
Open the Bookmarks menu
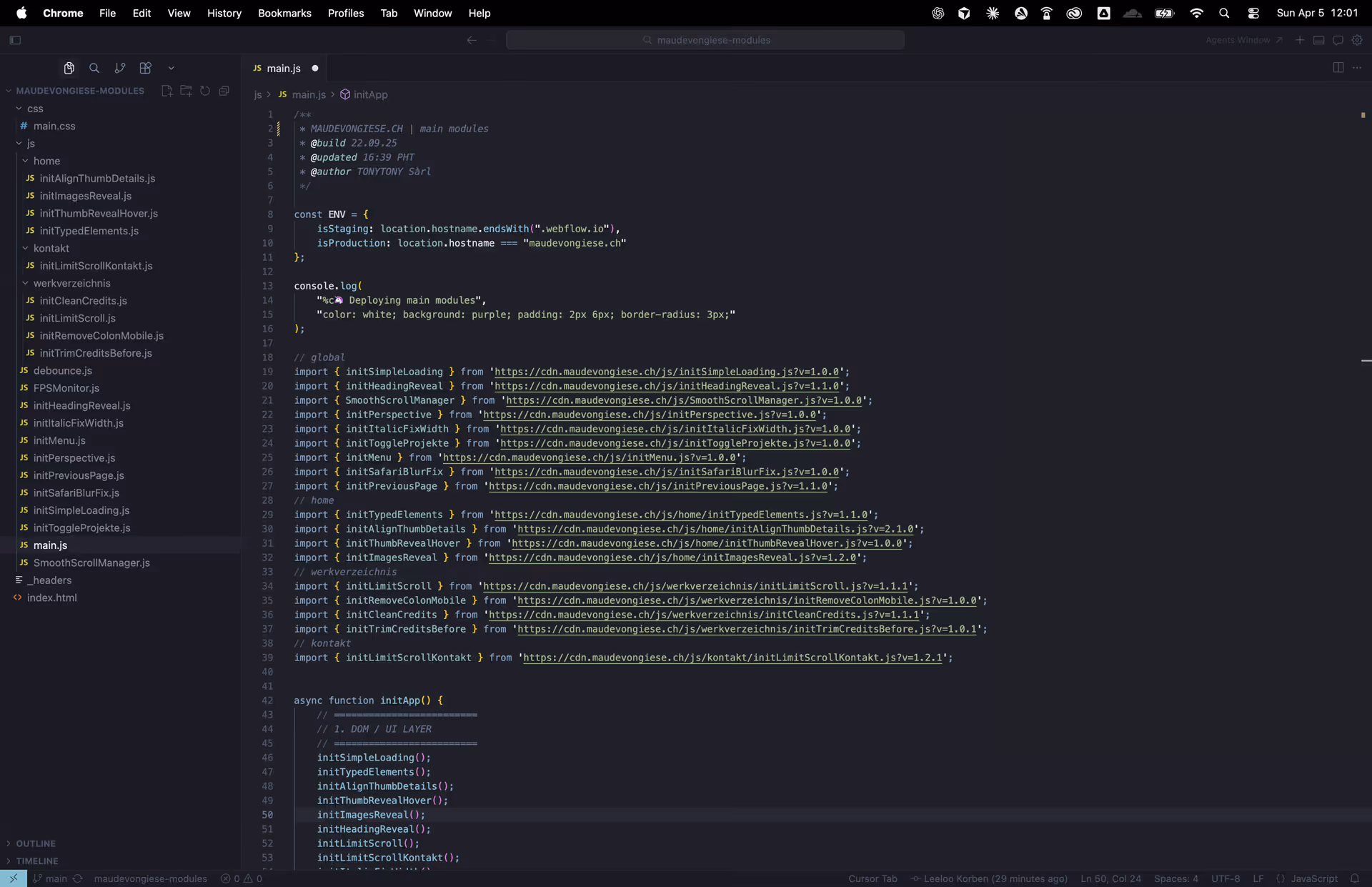(284, 13)
